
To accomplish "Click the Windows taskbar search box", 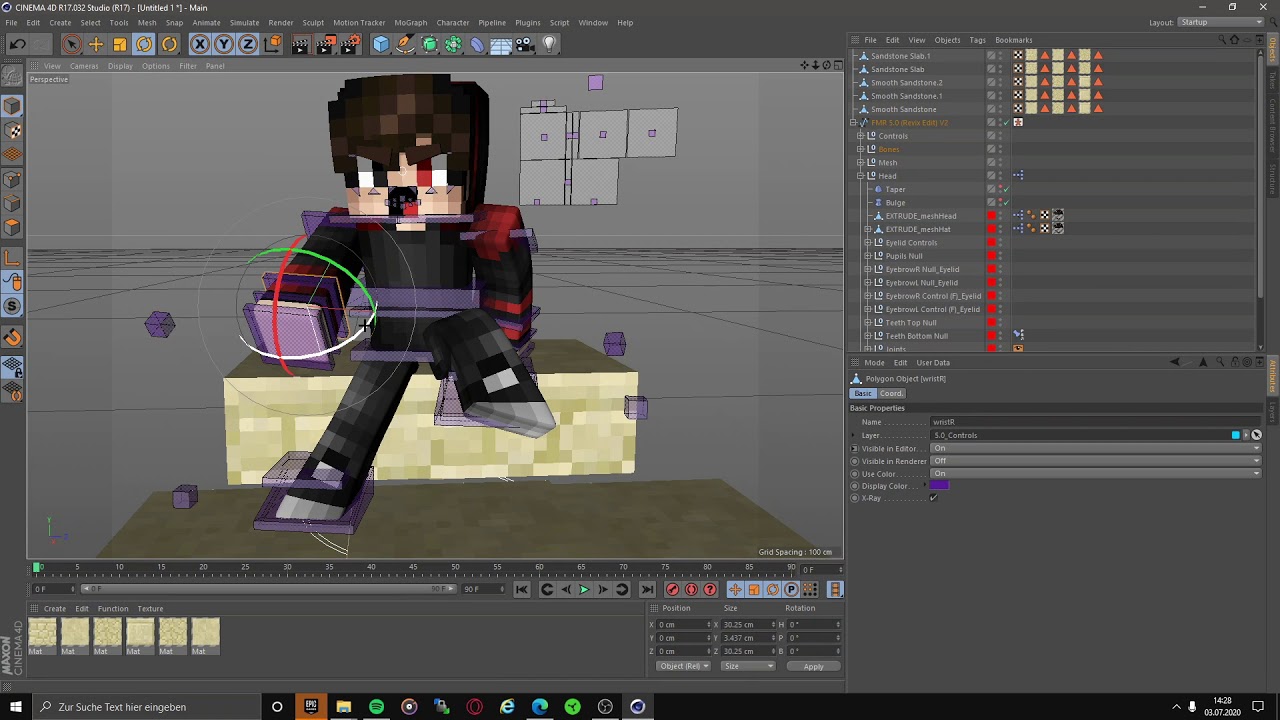I will (146, 707).
